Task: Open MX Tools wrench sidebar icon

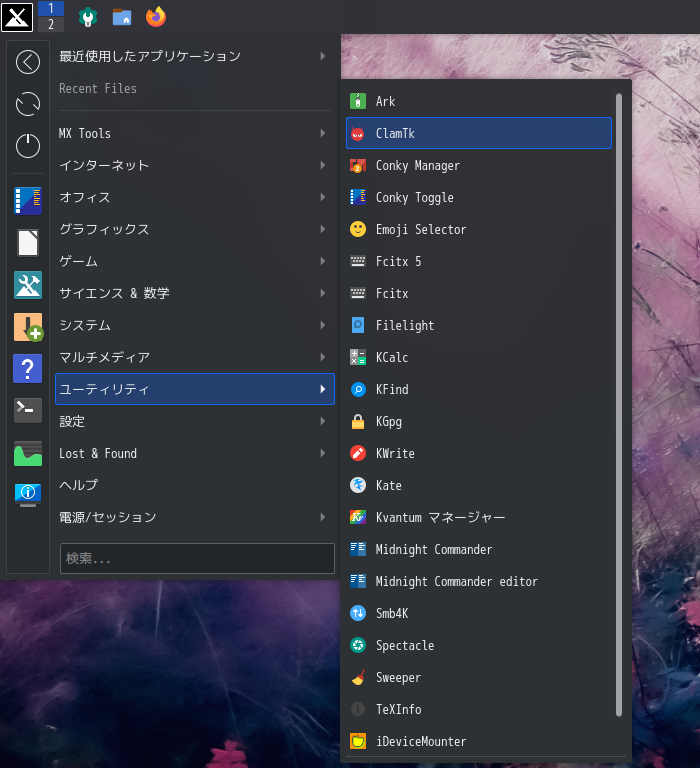Action: click(28, 285)
